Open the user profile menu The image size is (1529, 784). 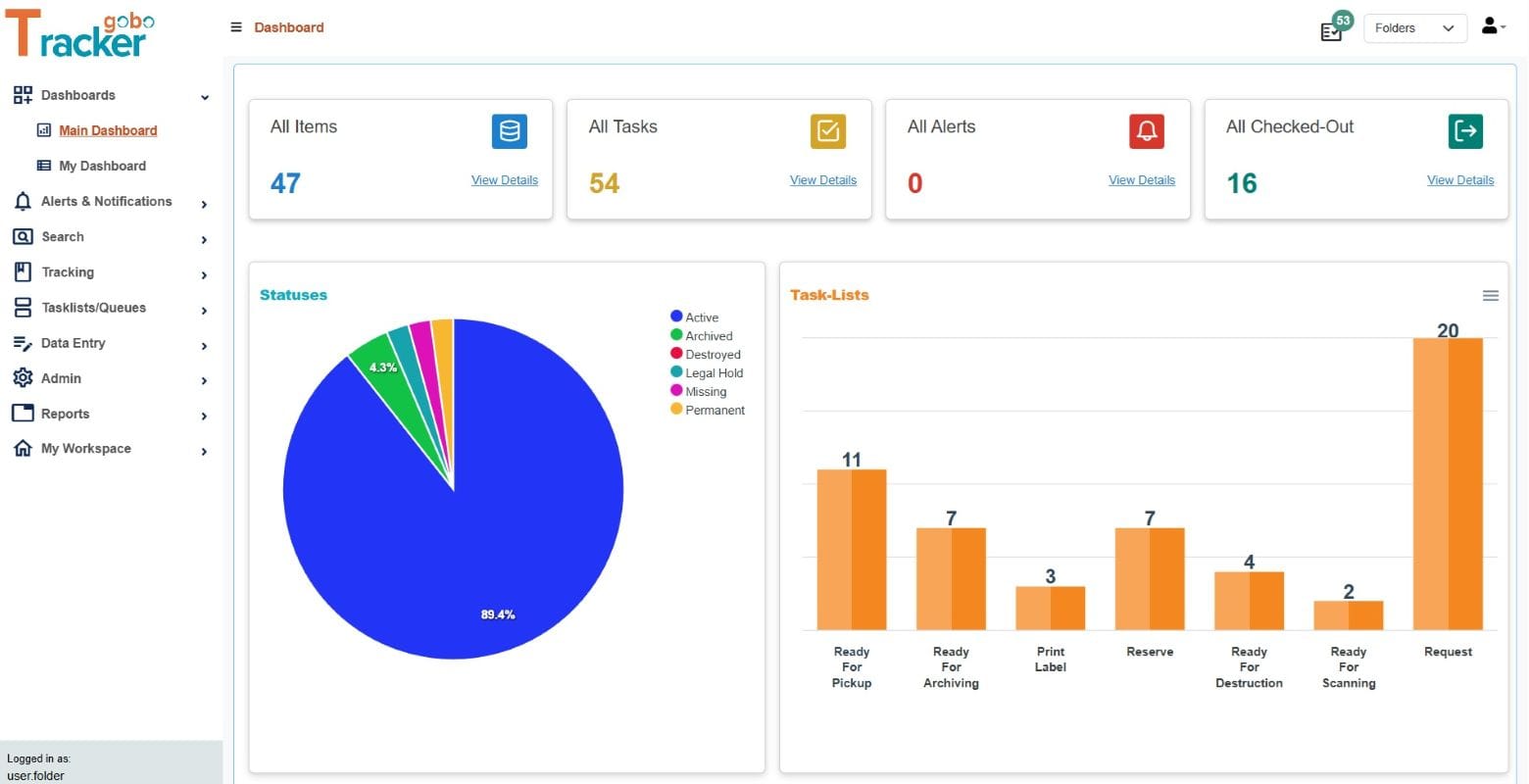[1492, 26]
